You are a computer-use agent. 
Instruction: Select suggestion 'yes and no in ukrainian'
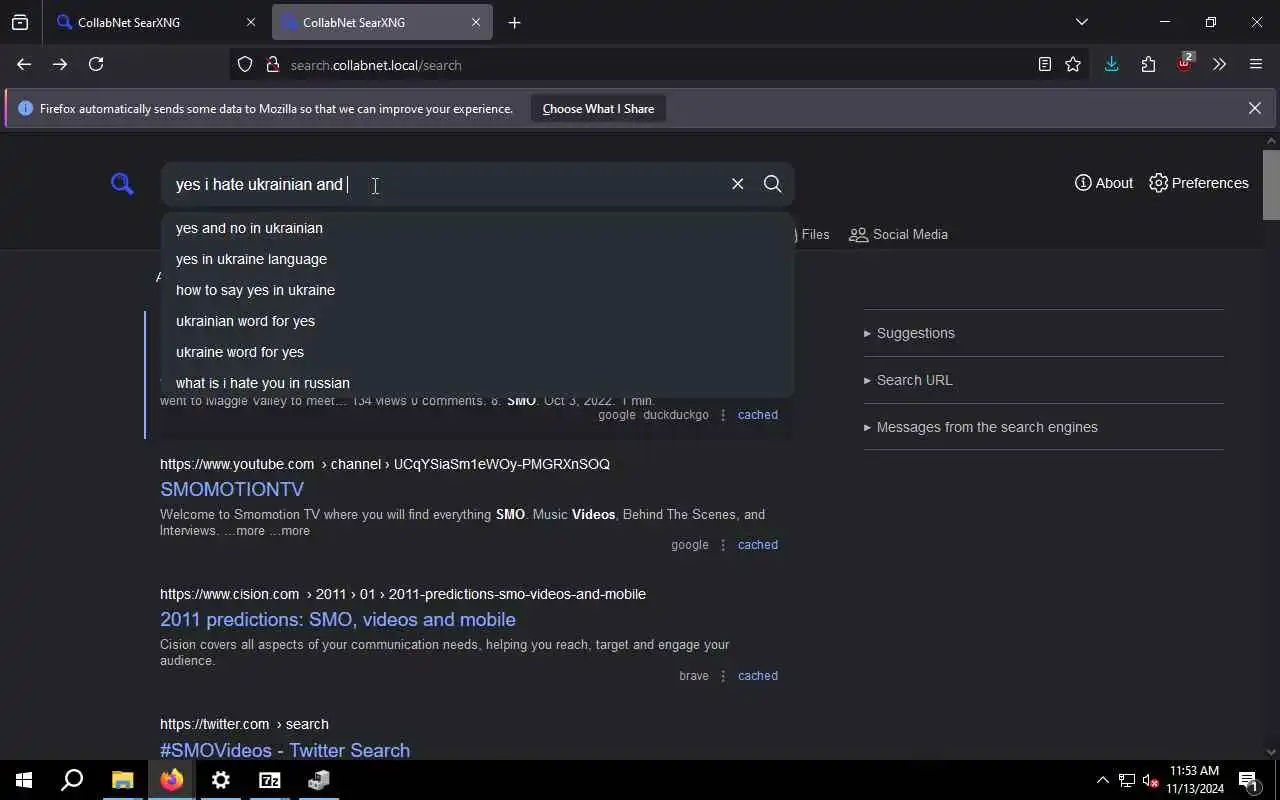477,228
